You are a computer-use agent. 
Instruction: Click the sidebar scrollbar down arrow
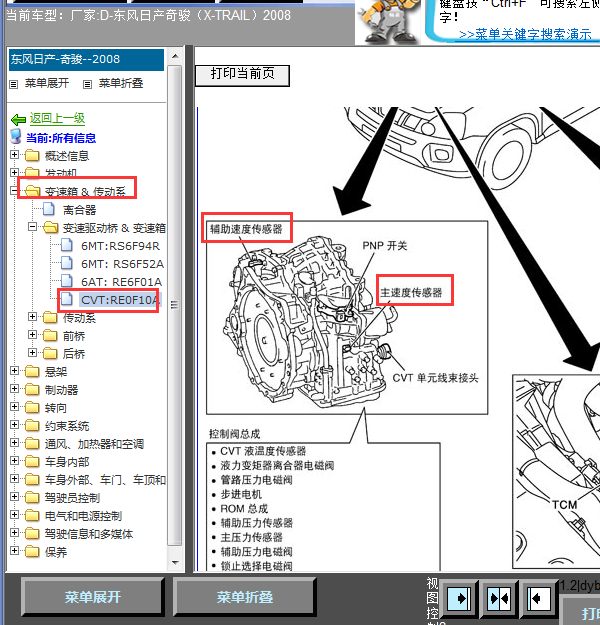pyautogui.click(x=175, y=563)
